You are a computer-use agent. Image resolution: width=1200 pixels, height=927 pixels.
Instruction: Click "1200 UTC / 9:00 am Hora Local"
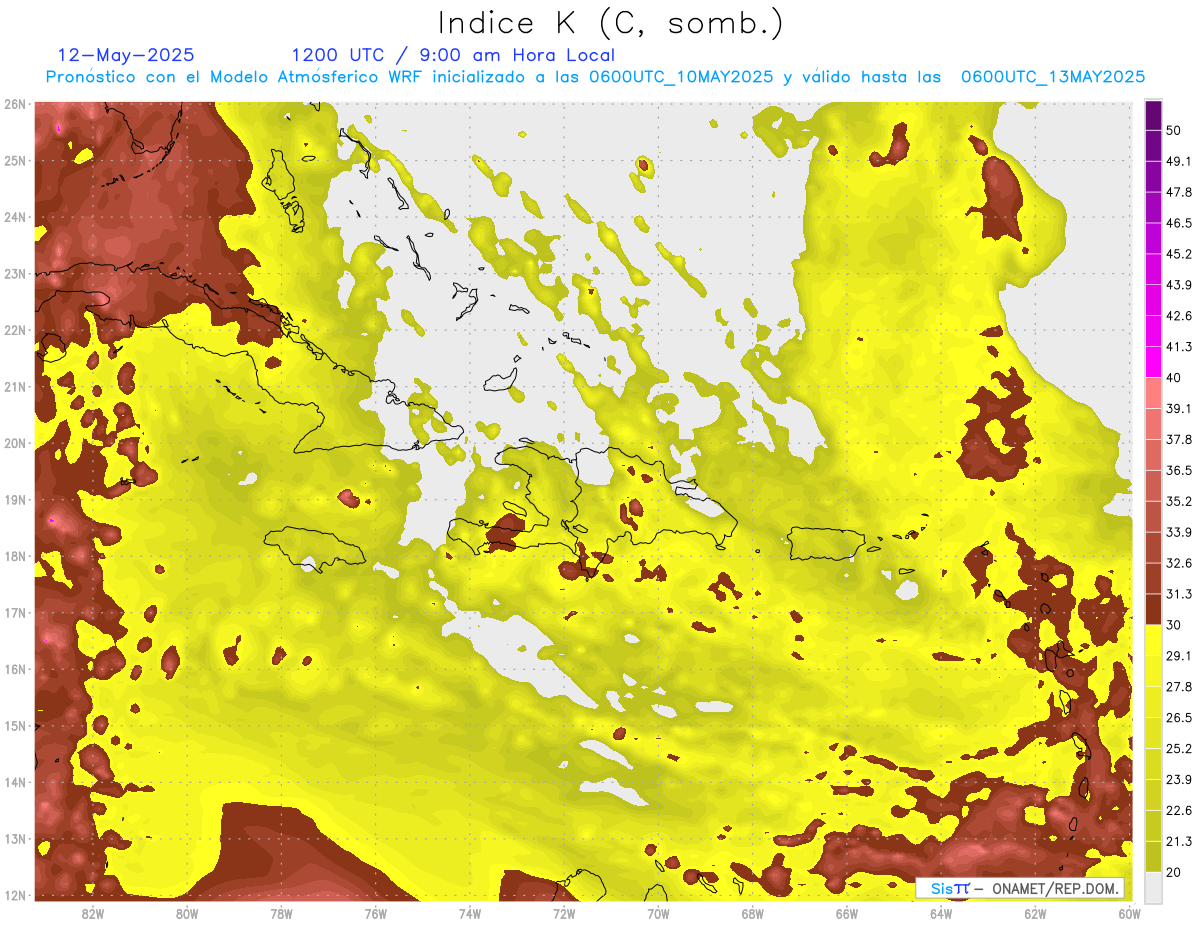tap(453, 55)
